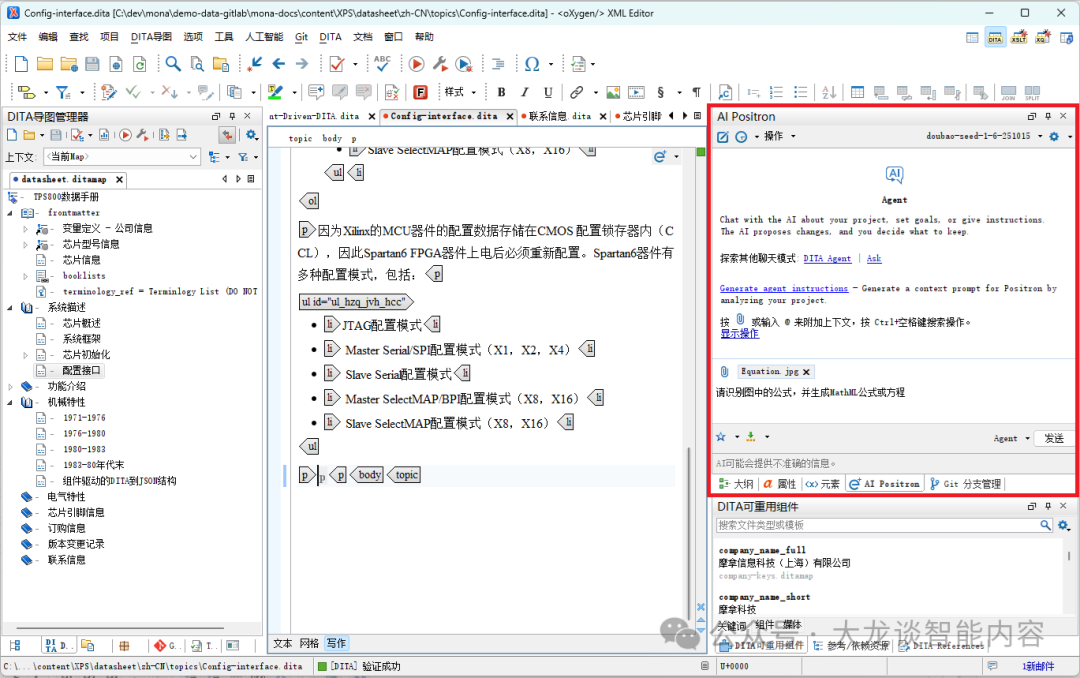1080x678 pixels.
Task: Click the Insert Image icon
Action: tap(613, 92)
